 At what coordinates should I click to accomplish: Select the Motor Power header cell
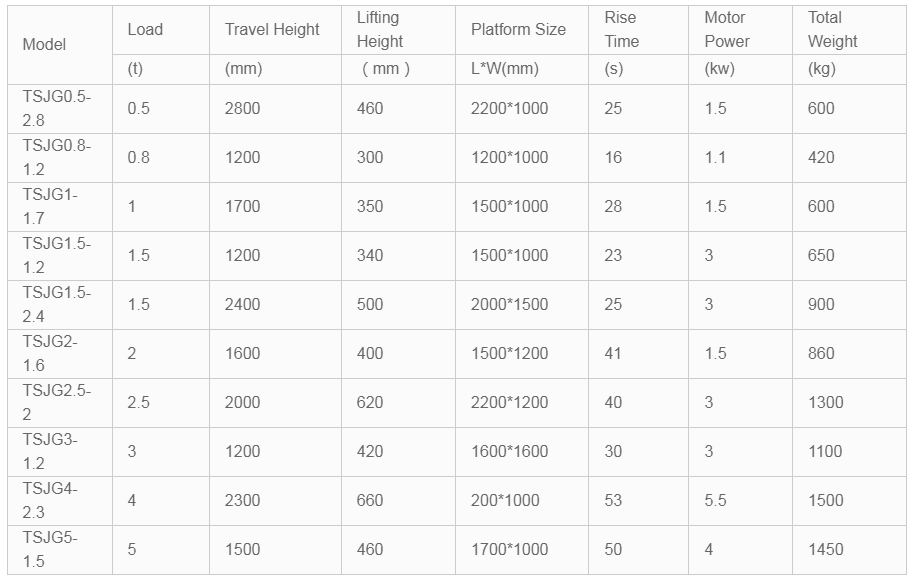740,30
